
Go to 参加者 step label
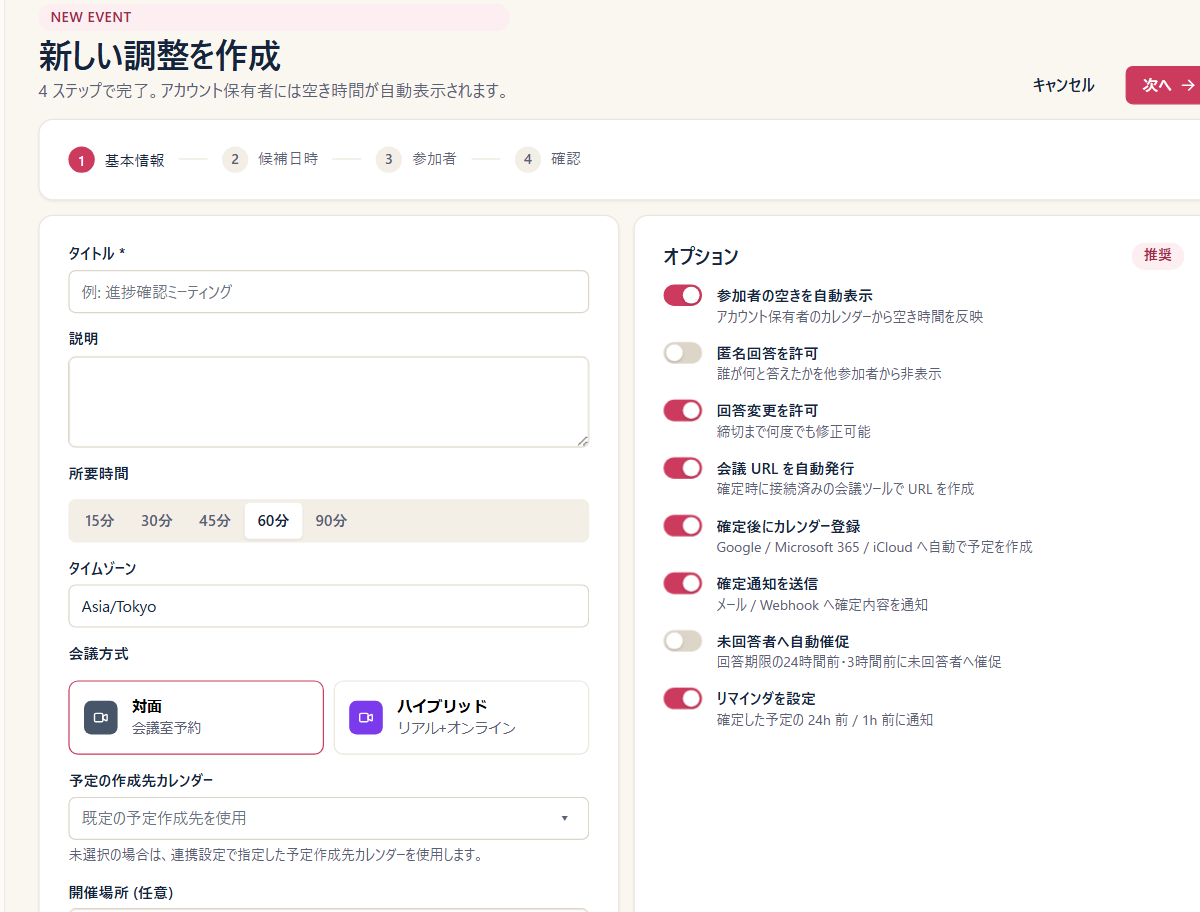(434, 159)
